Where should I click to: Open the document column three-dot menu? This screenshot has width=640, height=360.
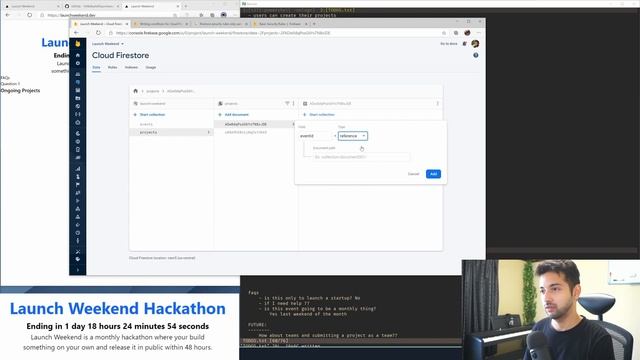(438, 104)
